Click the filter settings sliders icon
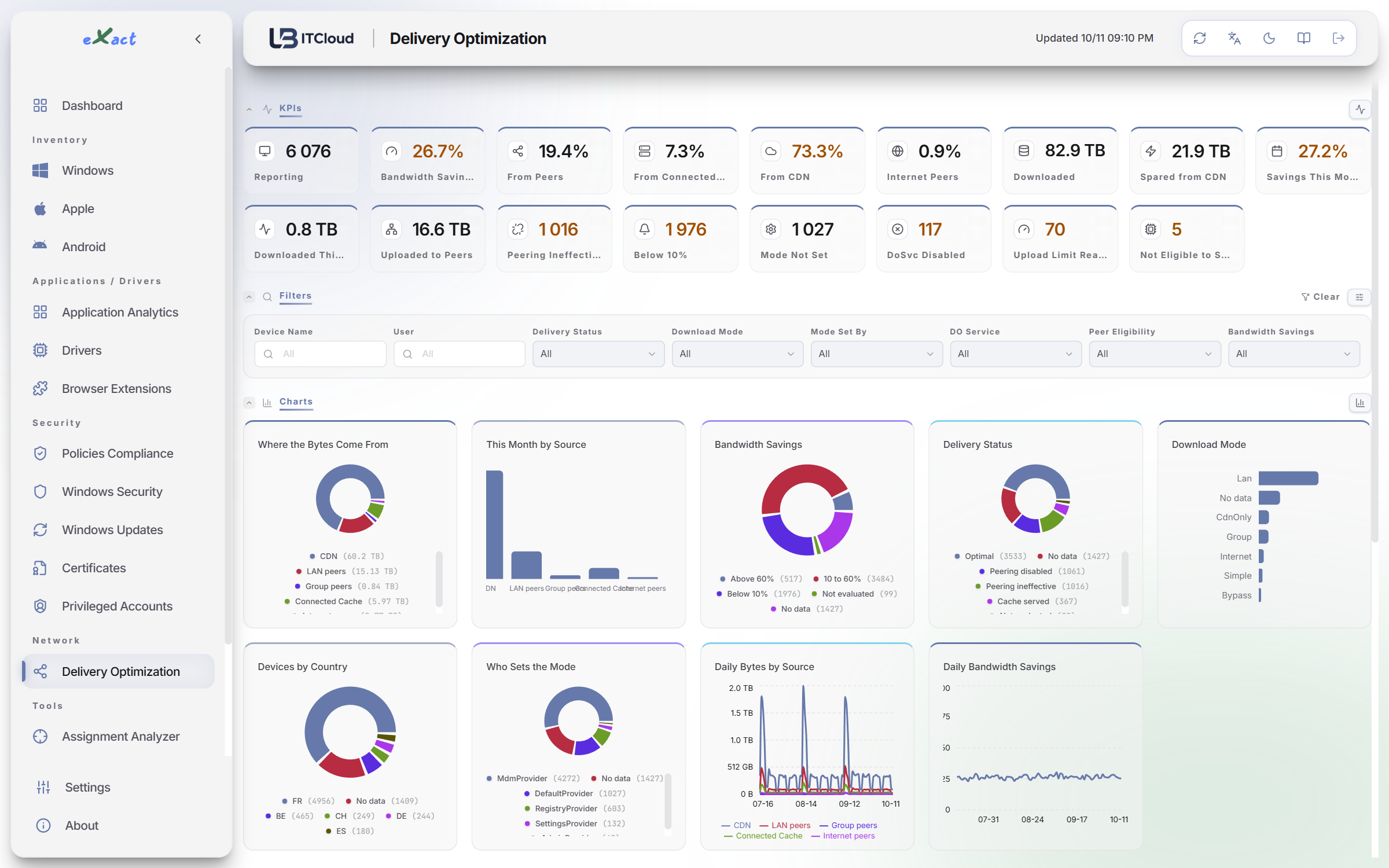Screen dimensions: 1389x868 (1359, 297)
